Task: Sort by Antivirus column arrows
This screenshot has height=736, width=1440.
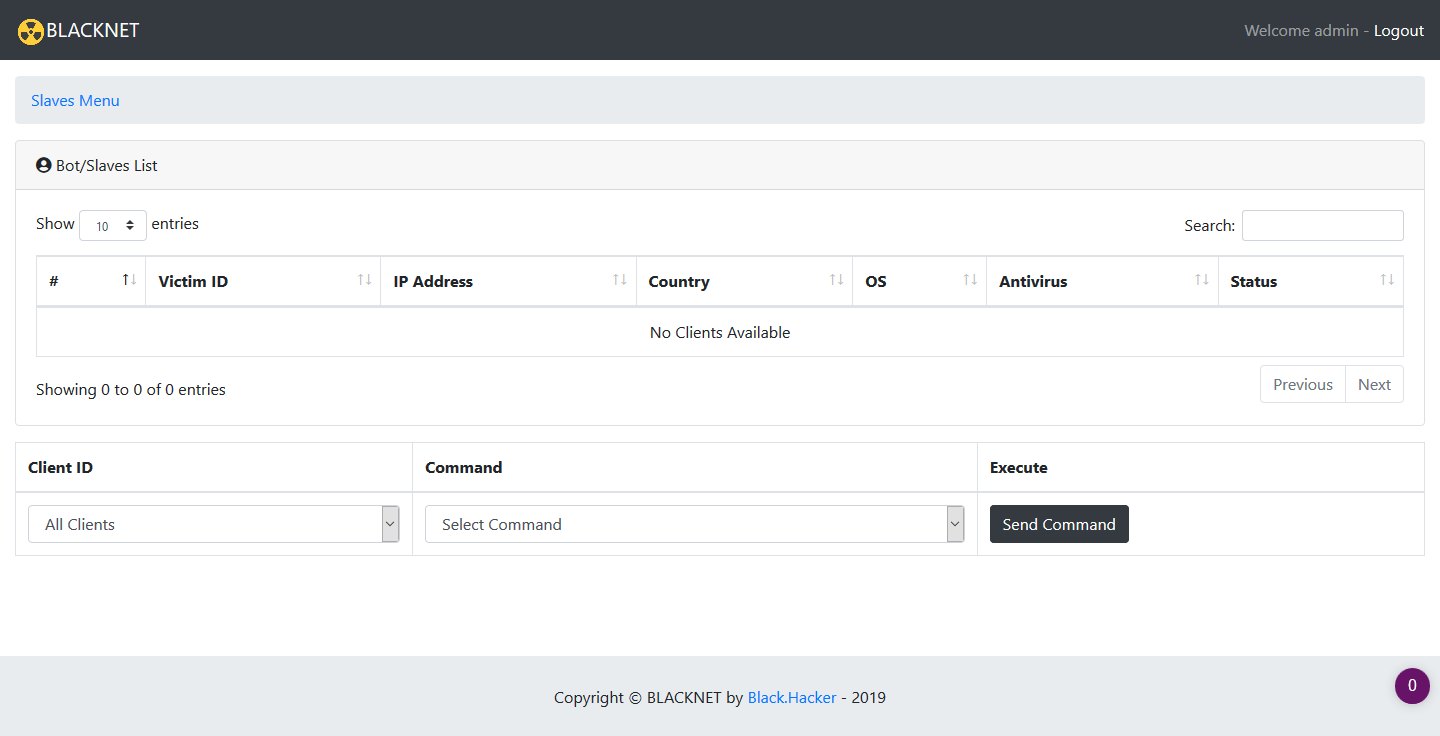Action: point(1202,280)
